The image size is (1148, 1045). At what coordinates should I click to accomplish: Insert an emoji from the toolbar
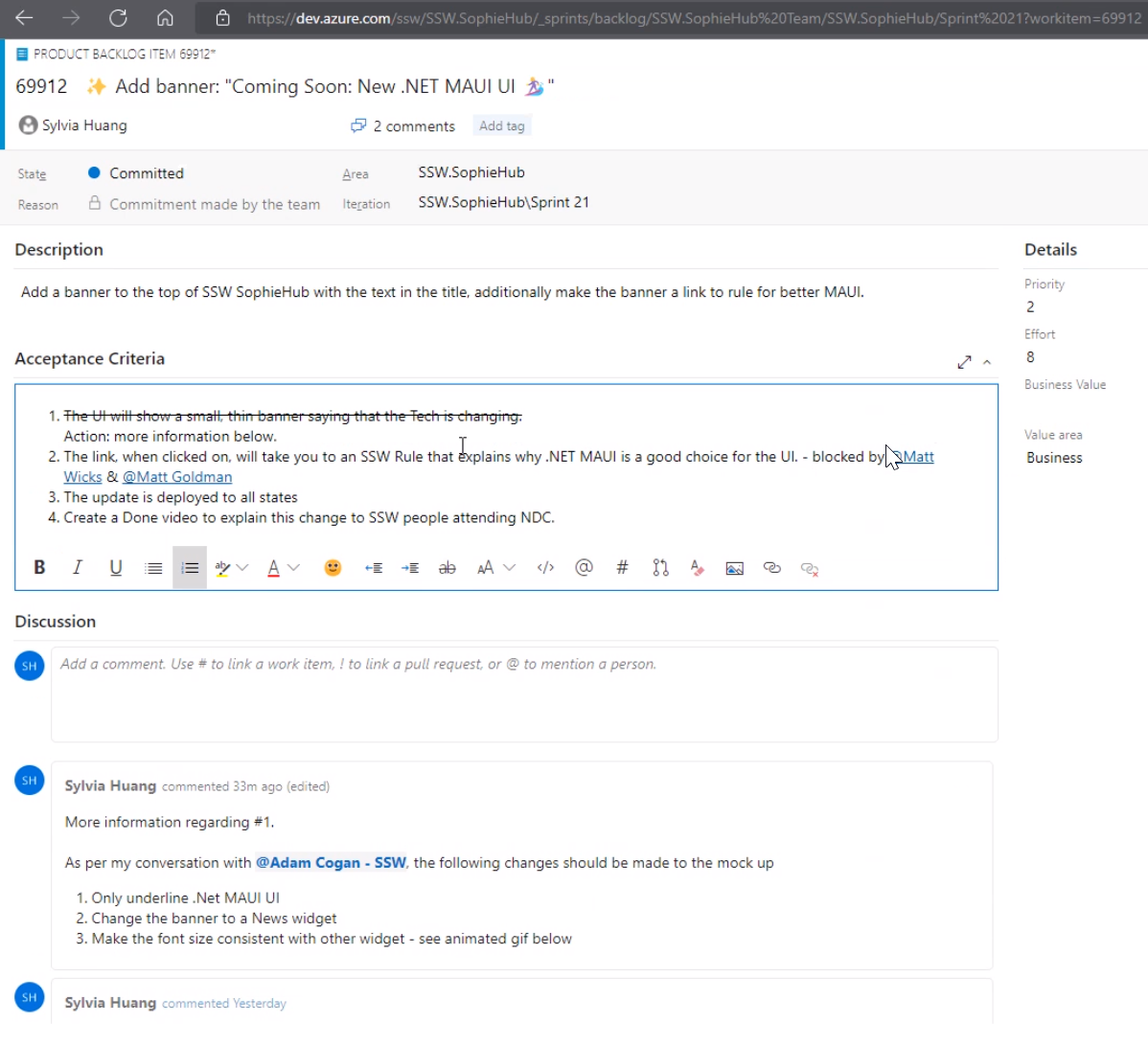pos(333,568)
